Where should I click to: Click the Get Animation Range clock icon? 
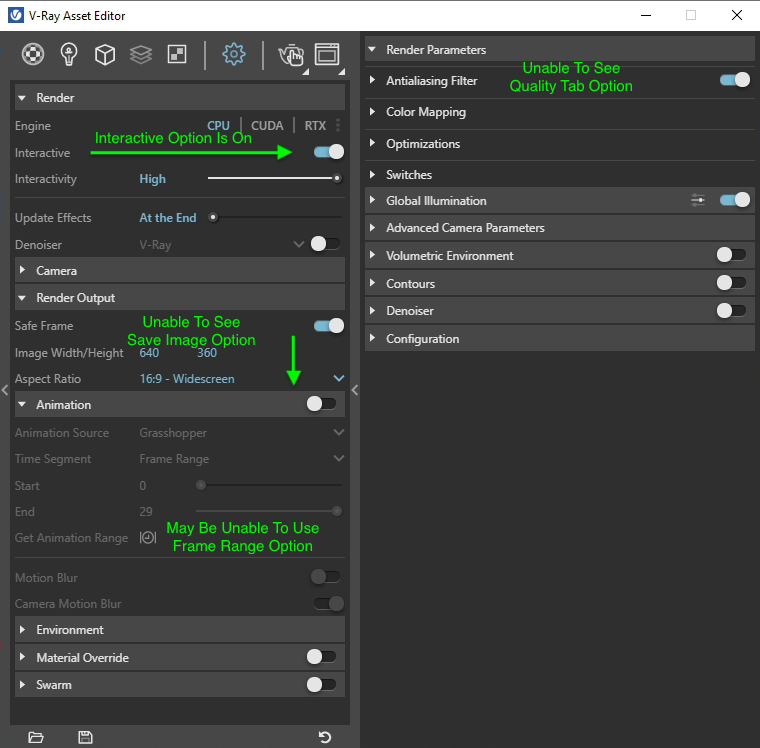pyautogui.click(x=148, y=538)
